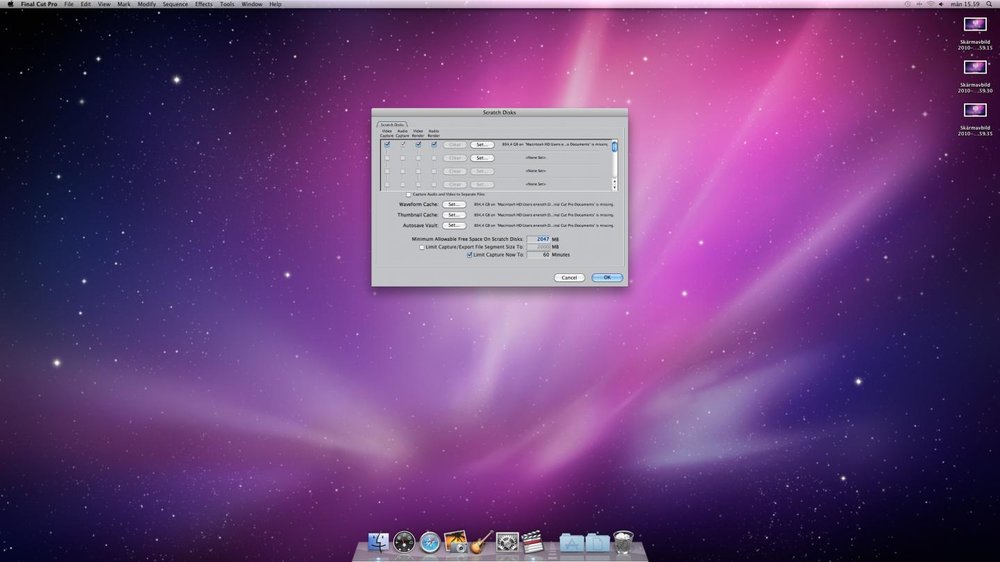Uncheck Limit Capture Now To option

pyautogui.click(x=469, y=255)
